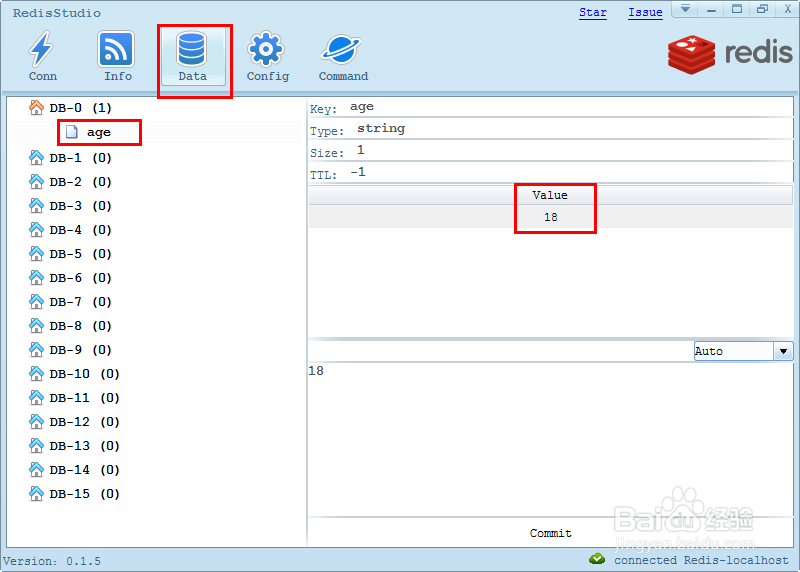Open the Info RSS icon
The height and width of the screenshot is (572, 800).
pyautogui.click(x=116, y=49)
